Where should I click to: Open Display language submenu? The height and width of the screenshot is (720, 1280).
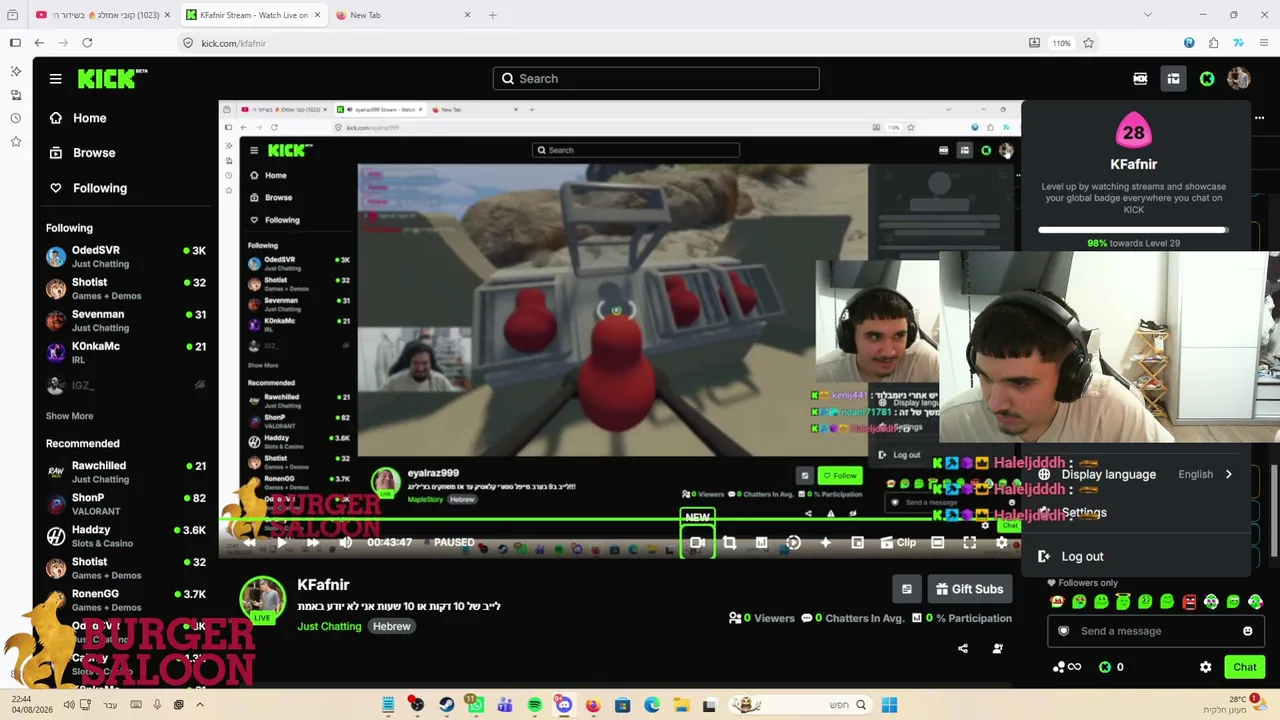(x=1135, y=474)
